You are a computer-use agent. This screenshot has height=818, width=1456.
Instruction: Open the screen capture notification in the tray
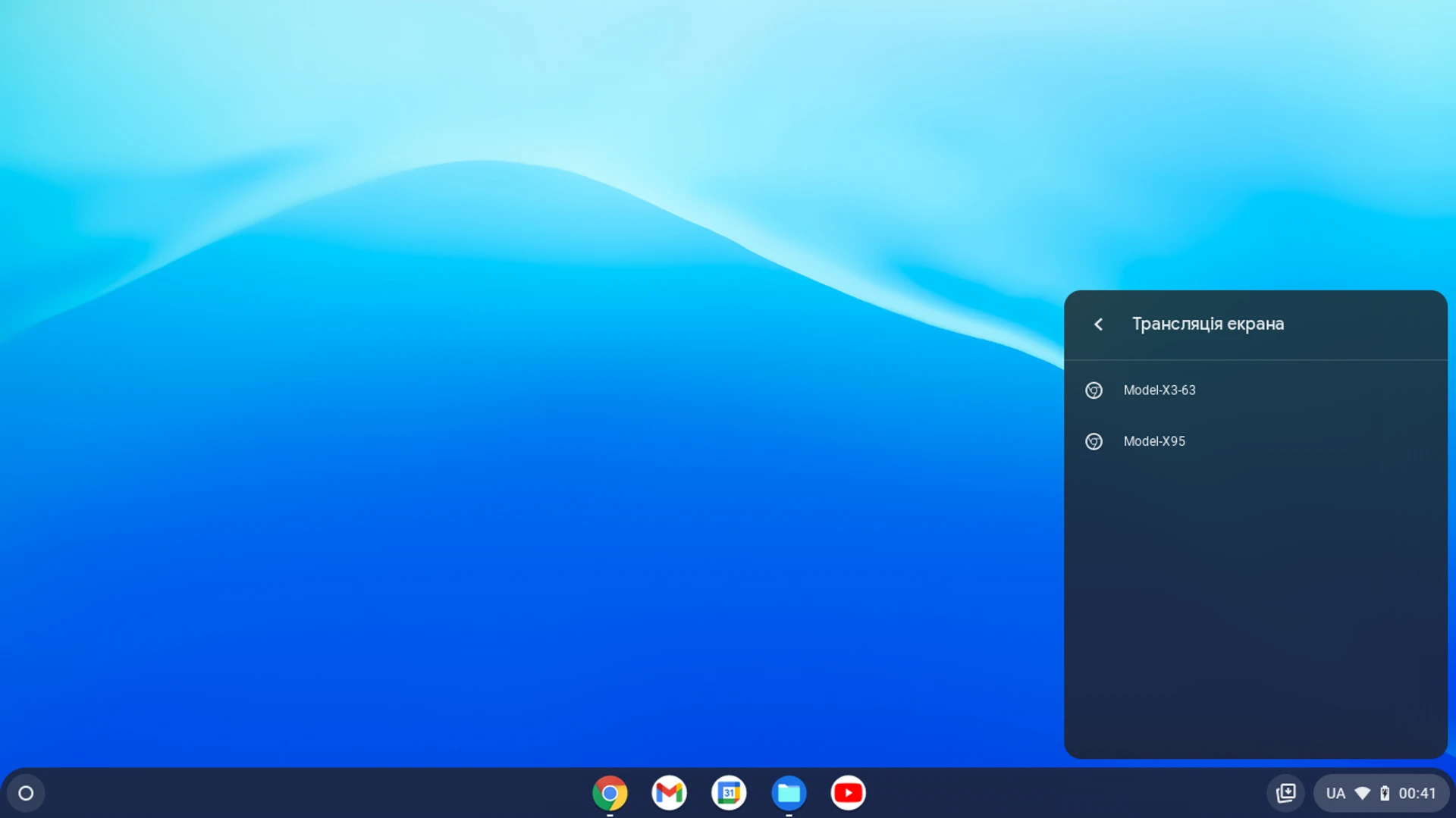pos(1287,792)
